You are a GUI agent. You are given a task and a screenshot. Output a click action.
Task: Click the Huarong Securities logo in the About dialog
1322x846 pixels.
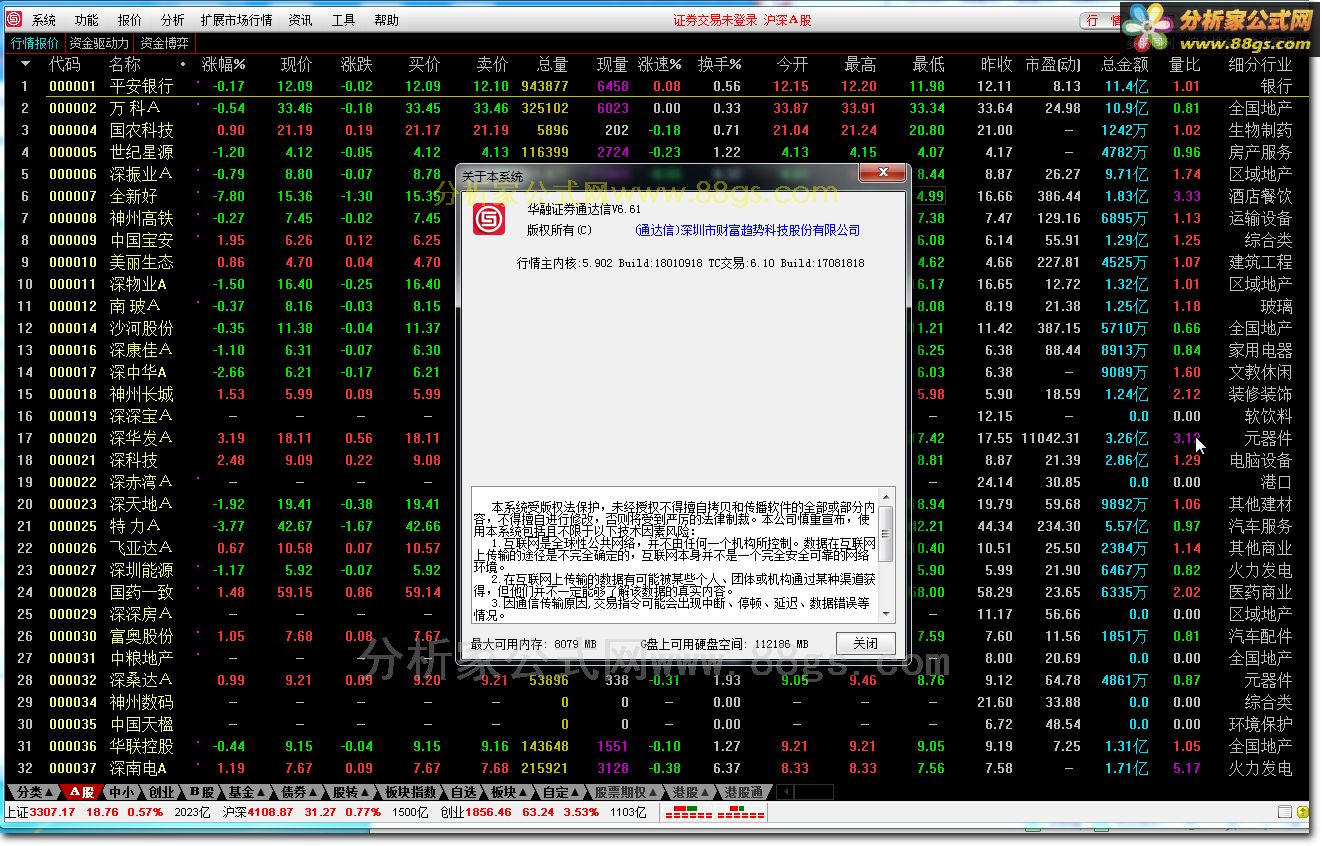489,219
